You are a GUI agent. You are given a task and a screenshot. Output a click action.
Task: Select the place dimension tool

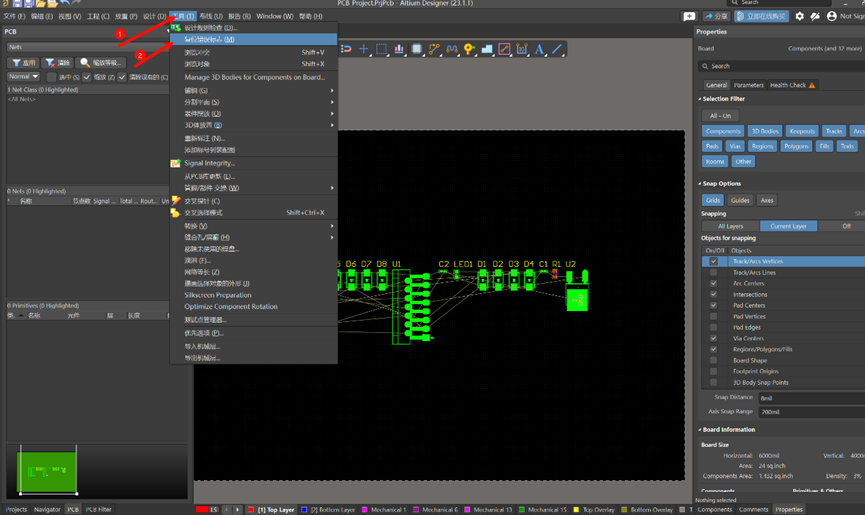point(522,49)
